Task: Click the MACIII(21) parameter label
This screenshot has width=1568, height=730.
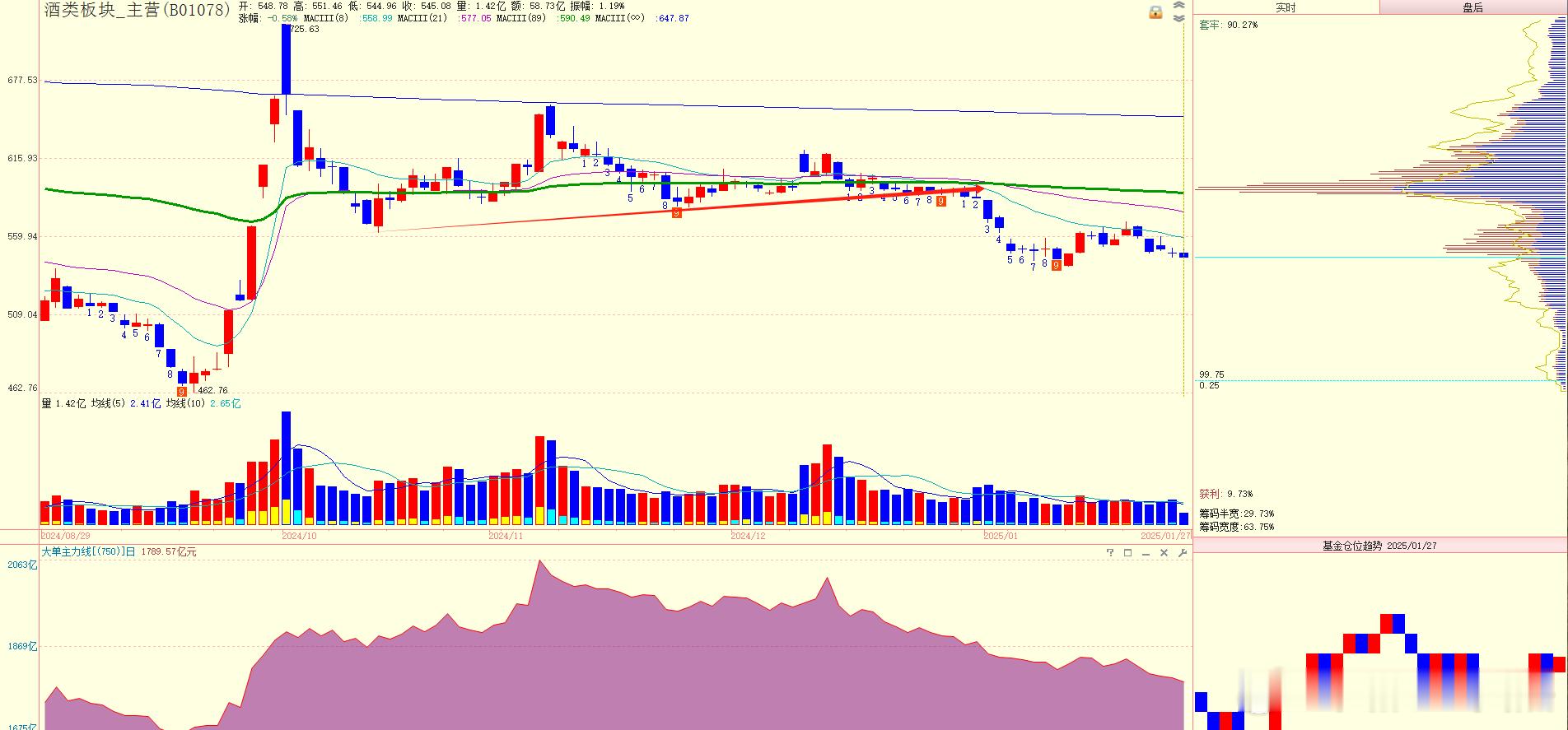Action: point(422,18)
